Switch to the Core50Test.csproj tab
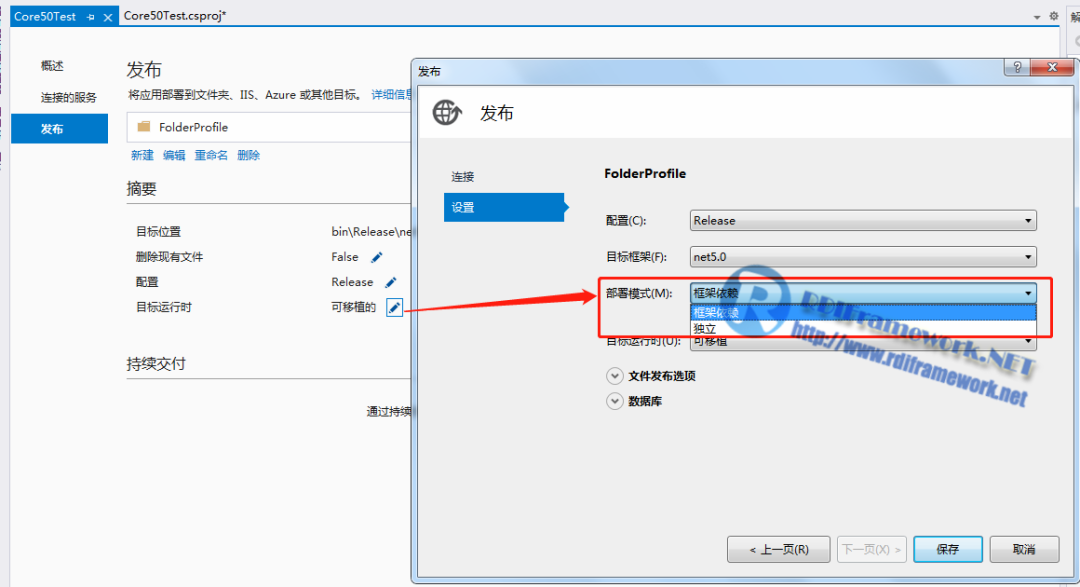1080x587 pixels. point(175,17)
